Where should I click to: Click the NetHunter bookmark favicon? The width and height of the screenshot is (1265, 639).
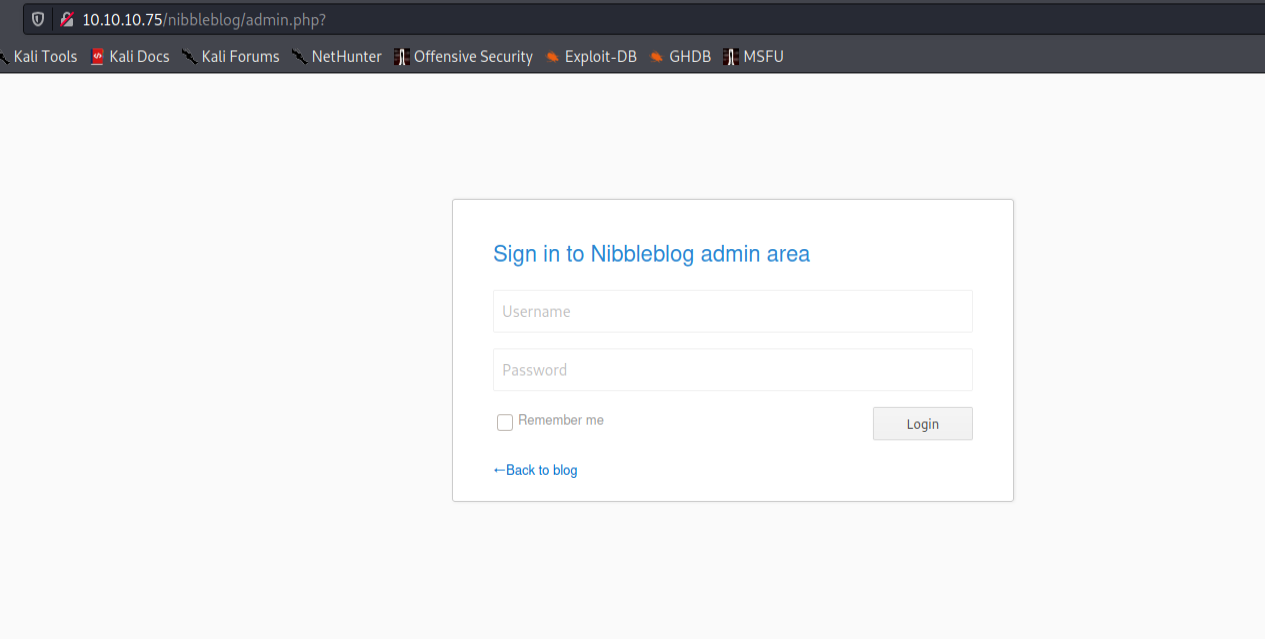[300, 57]
